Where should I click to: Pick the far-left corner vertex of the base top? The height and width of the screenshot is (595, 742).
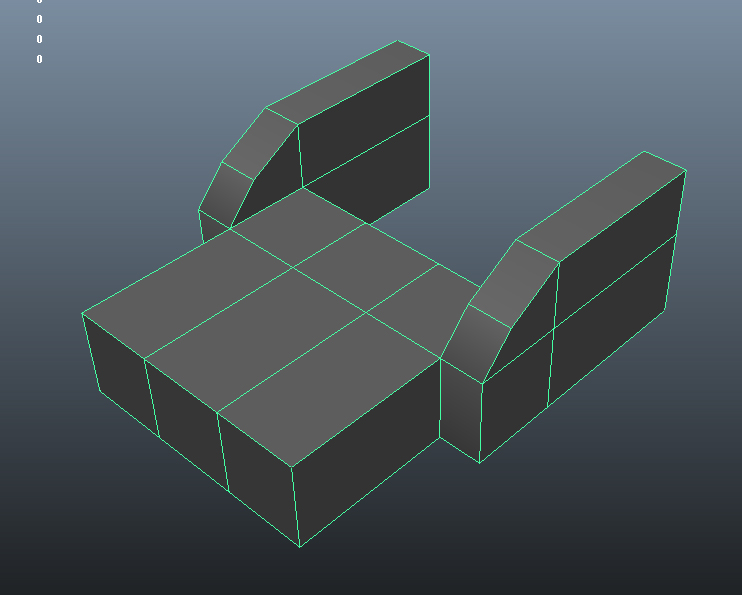[82, 314]
